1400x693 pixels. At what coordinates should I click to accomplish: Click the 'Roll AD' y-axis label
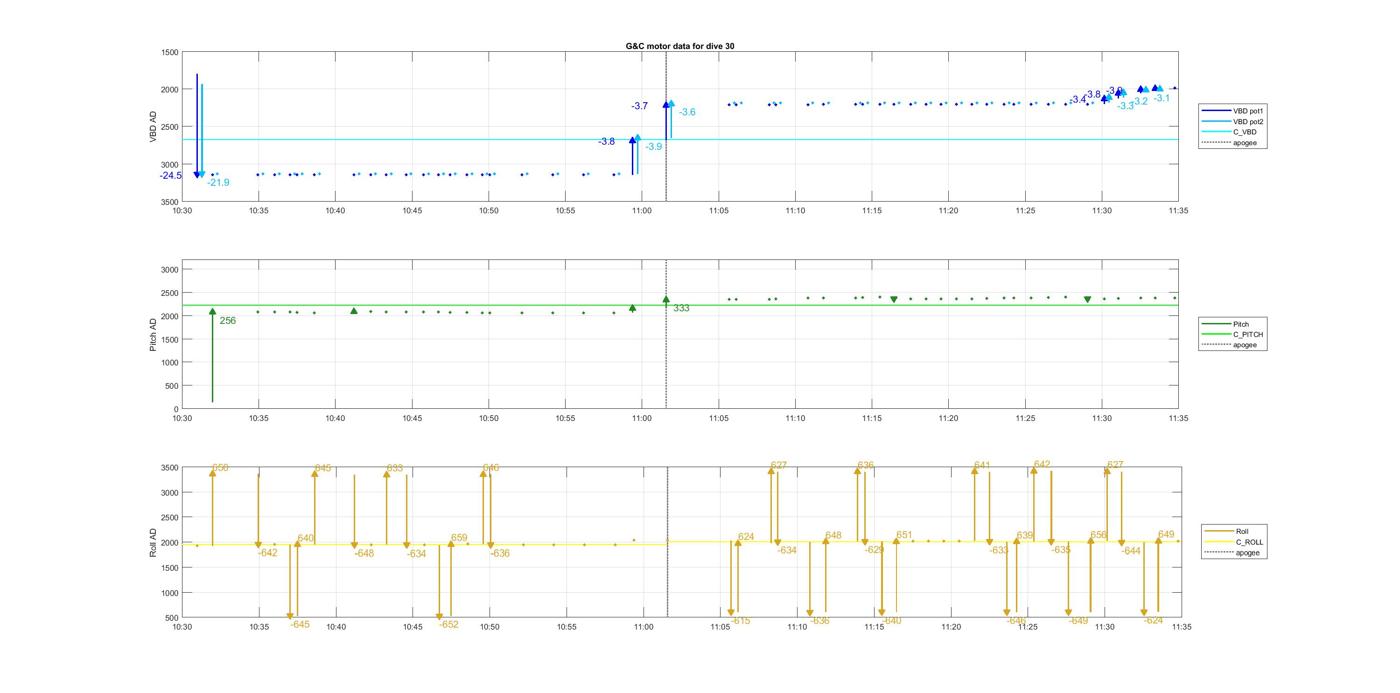(153, 542)
